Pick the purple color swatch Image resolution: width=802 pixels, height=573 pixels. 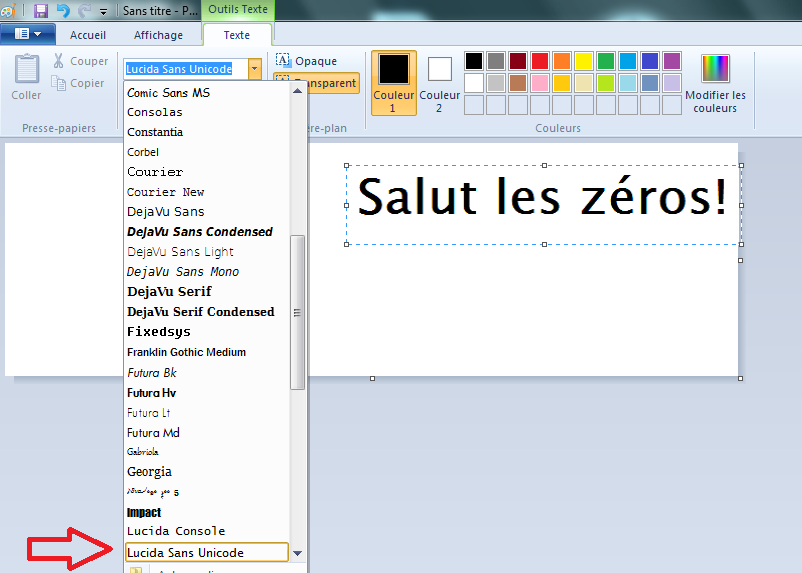[x=672, y=61]
